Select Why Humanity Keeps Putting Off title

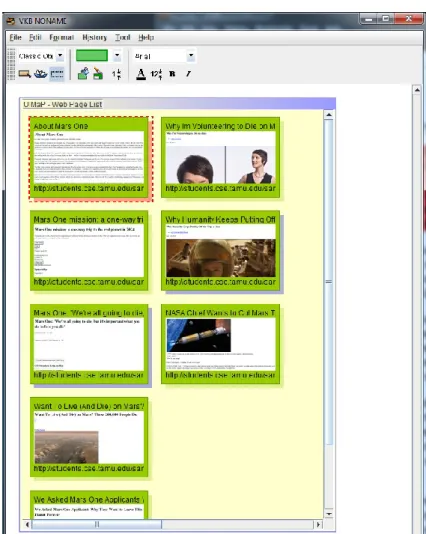220,220
